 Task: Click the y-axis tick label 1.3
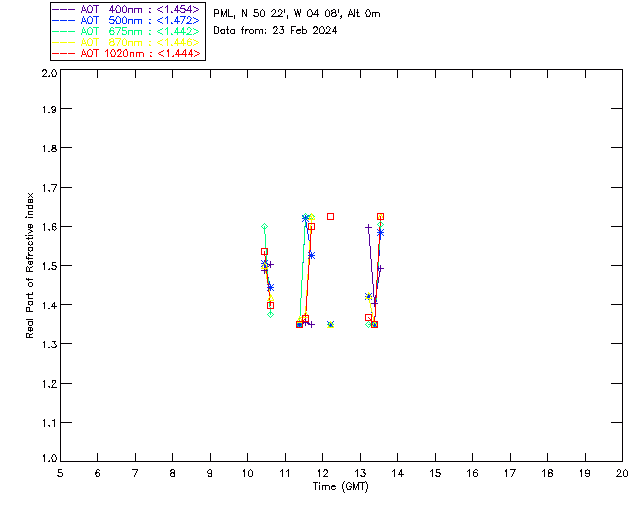click(49, 344)
